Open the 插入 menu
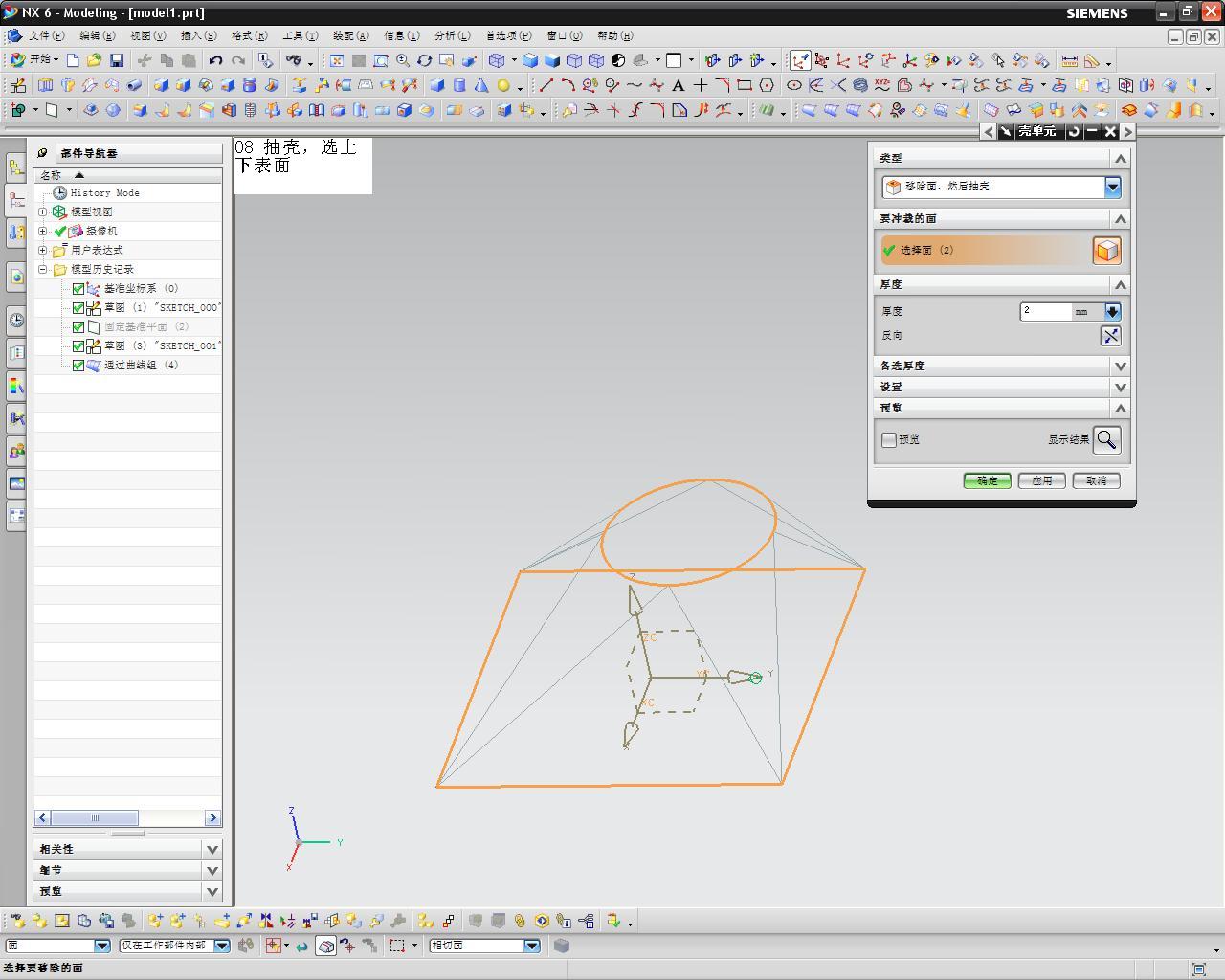Viewport: 1225px width, 980px height. pyautogui.click(x=198, y=35)
